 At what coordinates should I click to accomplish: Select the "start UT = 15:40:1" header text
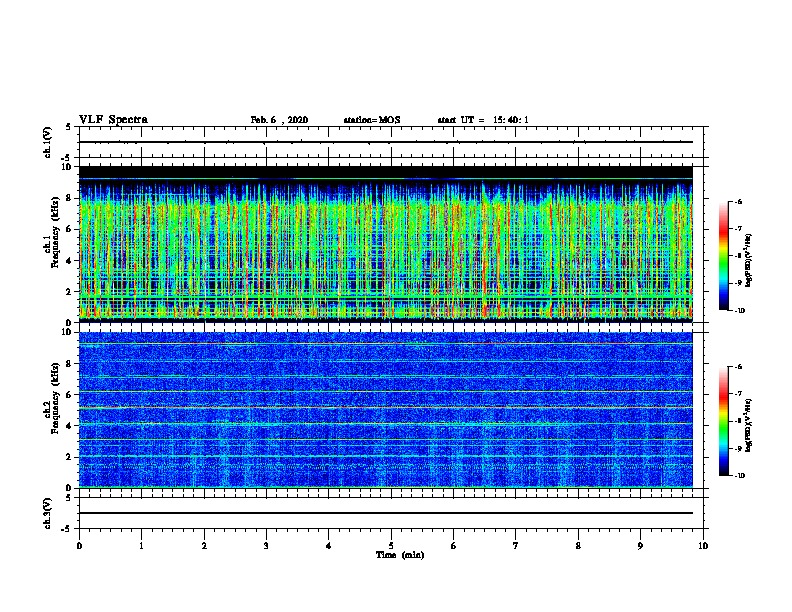point(483,120)
